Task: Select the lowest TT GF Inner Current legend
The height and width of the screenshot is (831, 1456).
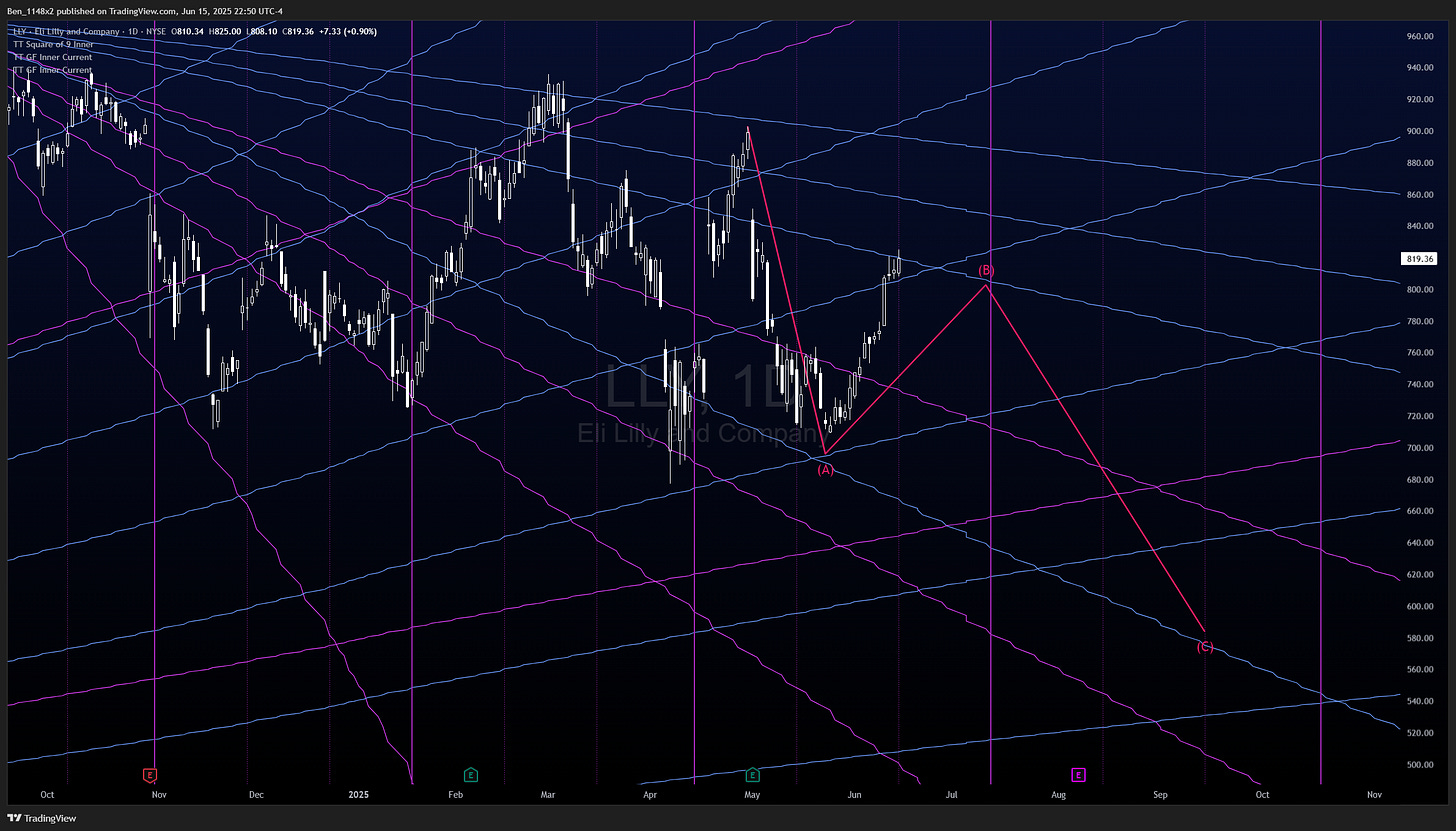Action: (51, 70)
